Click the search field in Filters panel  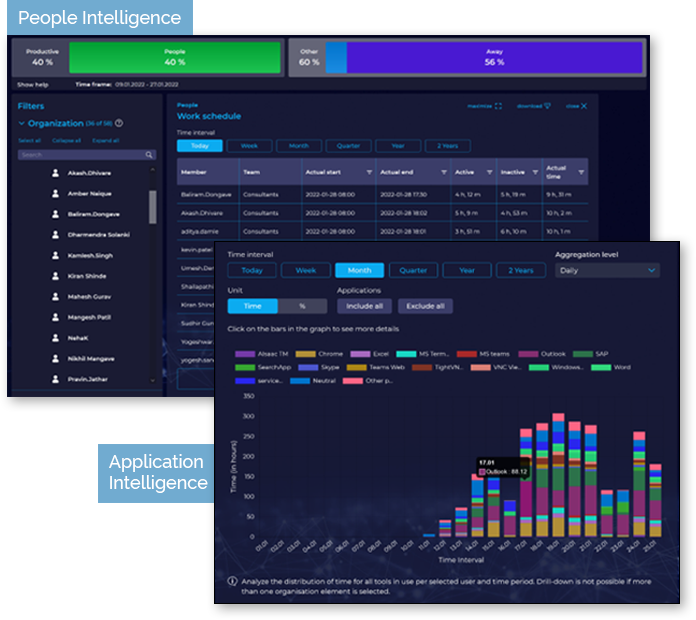coord(80,155)
